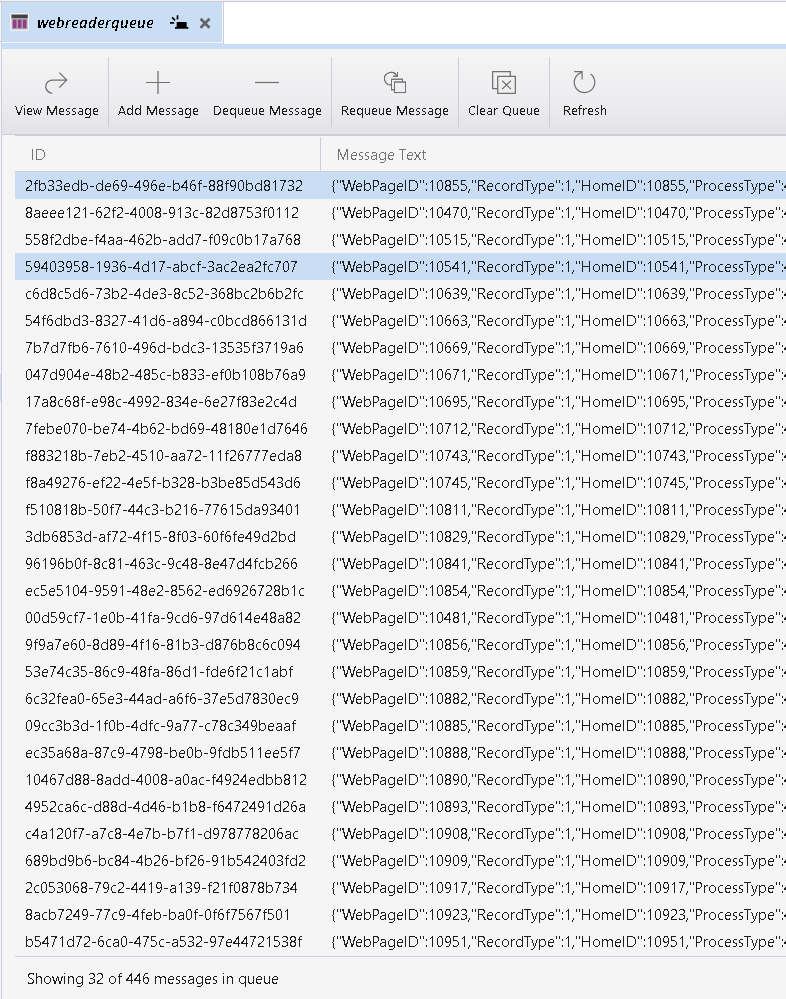Click the Requeue Message icon
This screenshot has height=999, width=786.
tap(394, 82)
